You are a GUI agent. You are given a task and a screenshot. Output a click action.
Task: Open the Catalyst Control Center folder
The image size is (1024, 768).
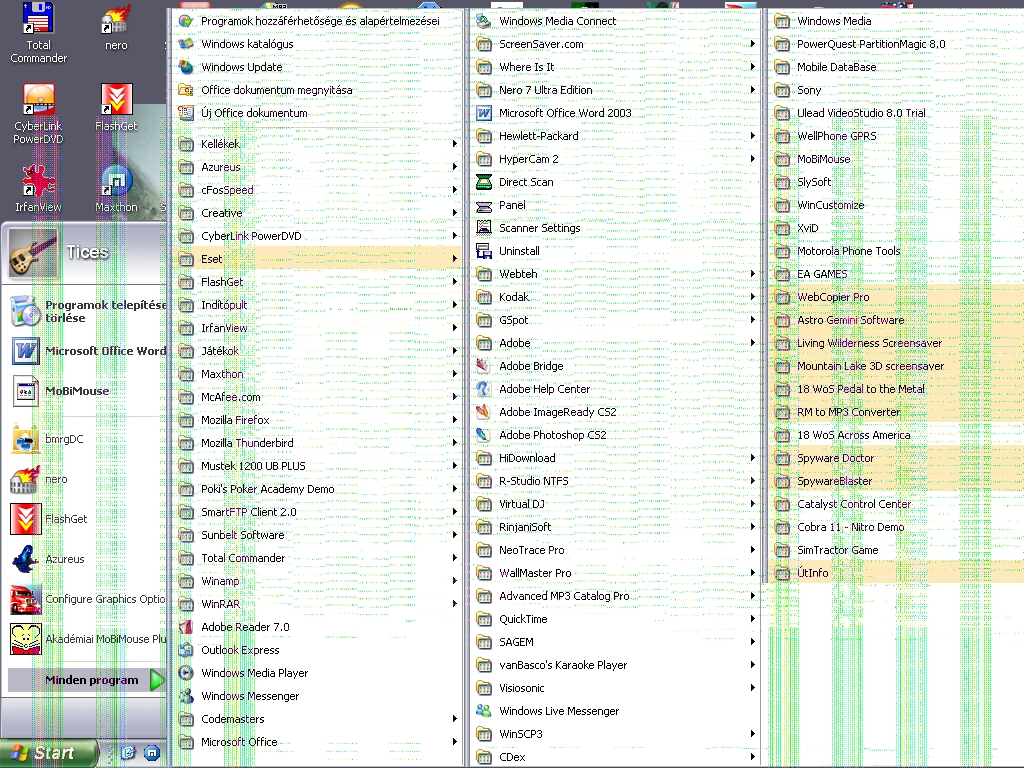click(x=897, y=504)
